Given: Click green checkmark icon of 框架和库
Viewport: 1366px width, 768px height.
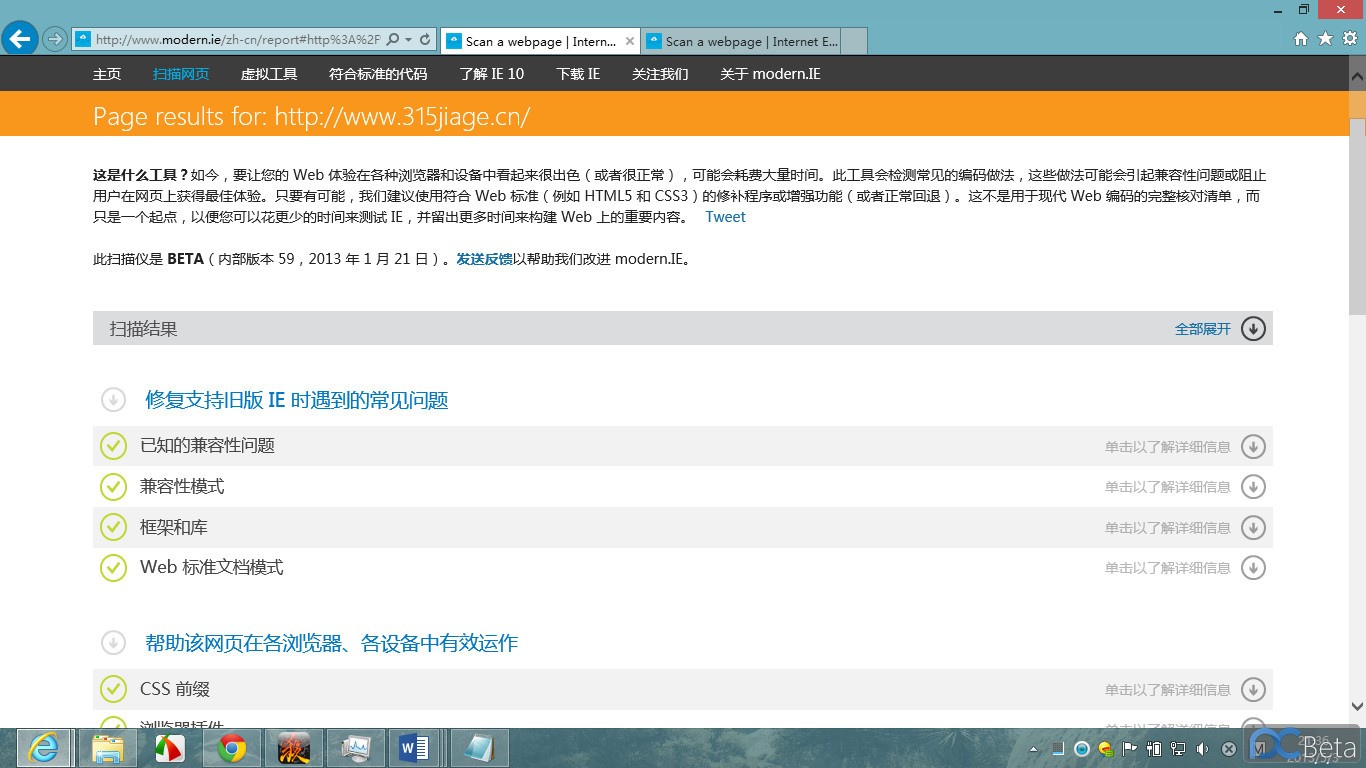Looking at the screenshot, I should [x=113, y=527].
